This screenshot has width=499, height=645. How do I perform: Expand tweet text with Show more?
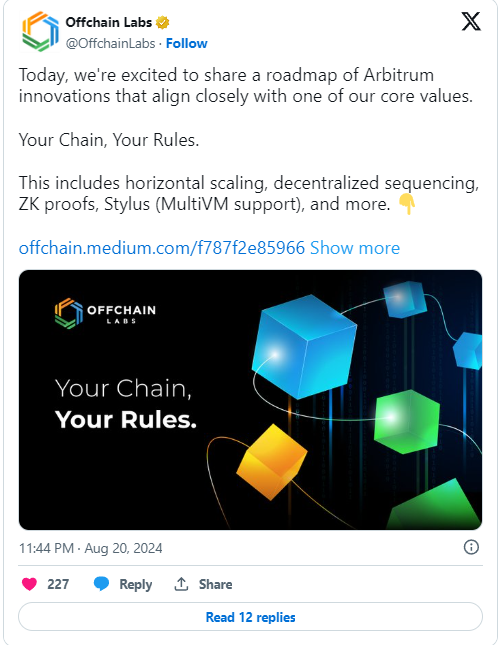click(355, 248)
